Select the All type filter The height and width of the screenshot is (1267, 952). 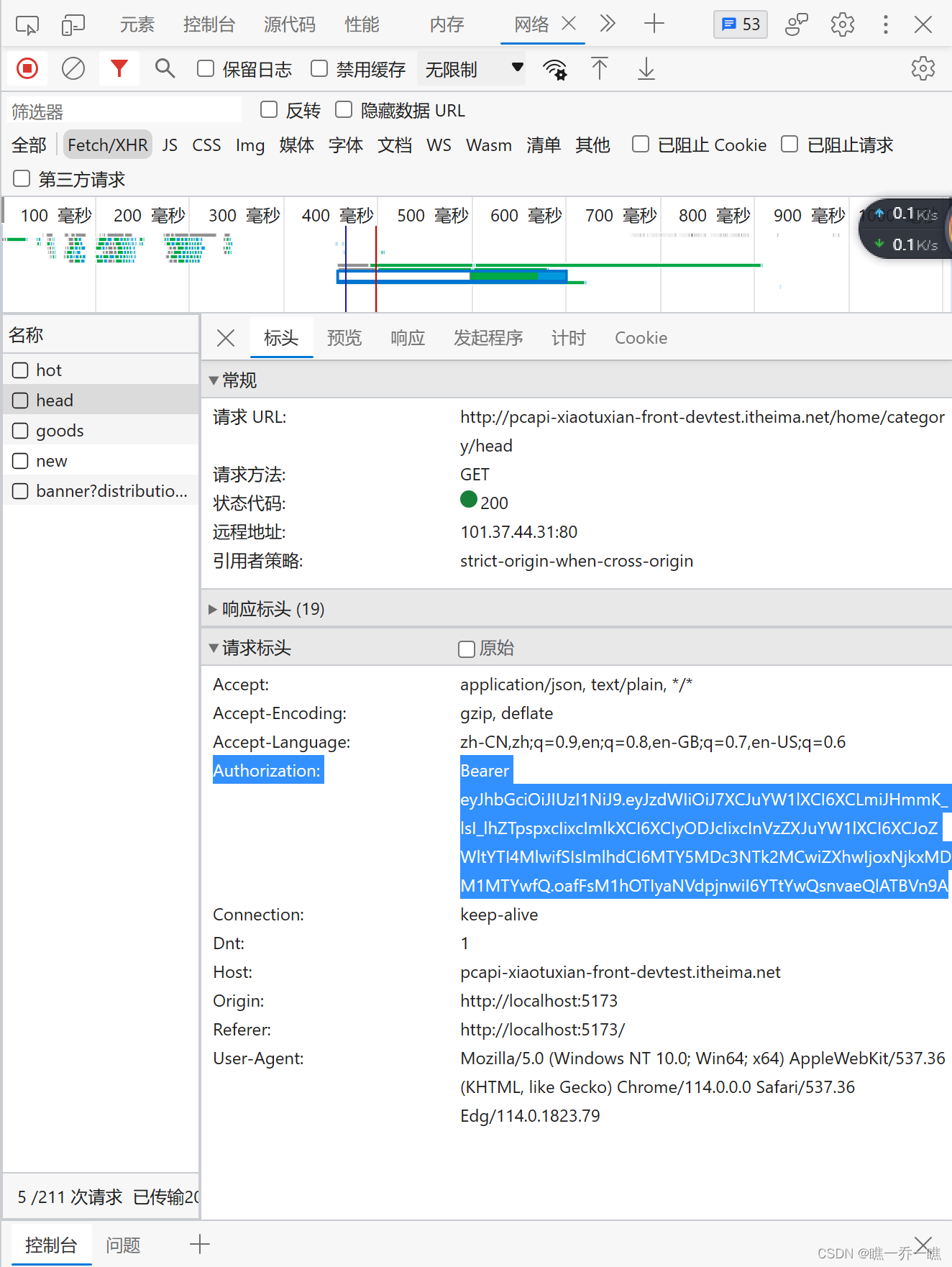click(29, 145)
